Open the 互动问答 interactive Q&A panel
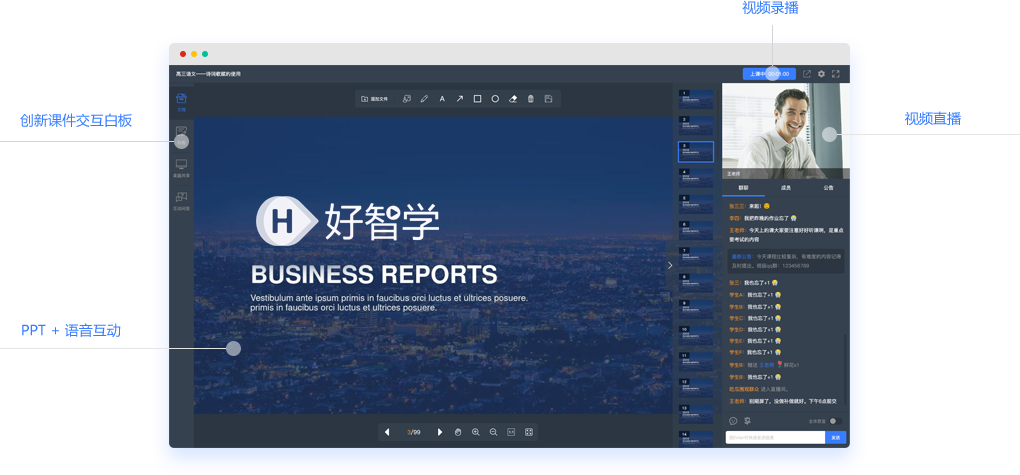1020x475 pixels. click(181, 200)
